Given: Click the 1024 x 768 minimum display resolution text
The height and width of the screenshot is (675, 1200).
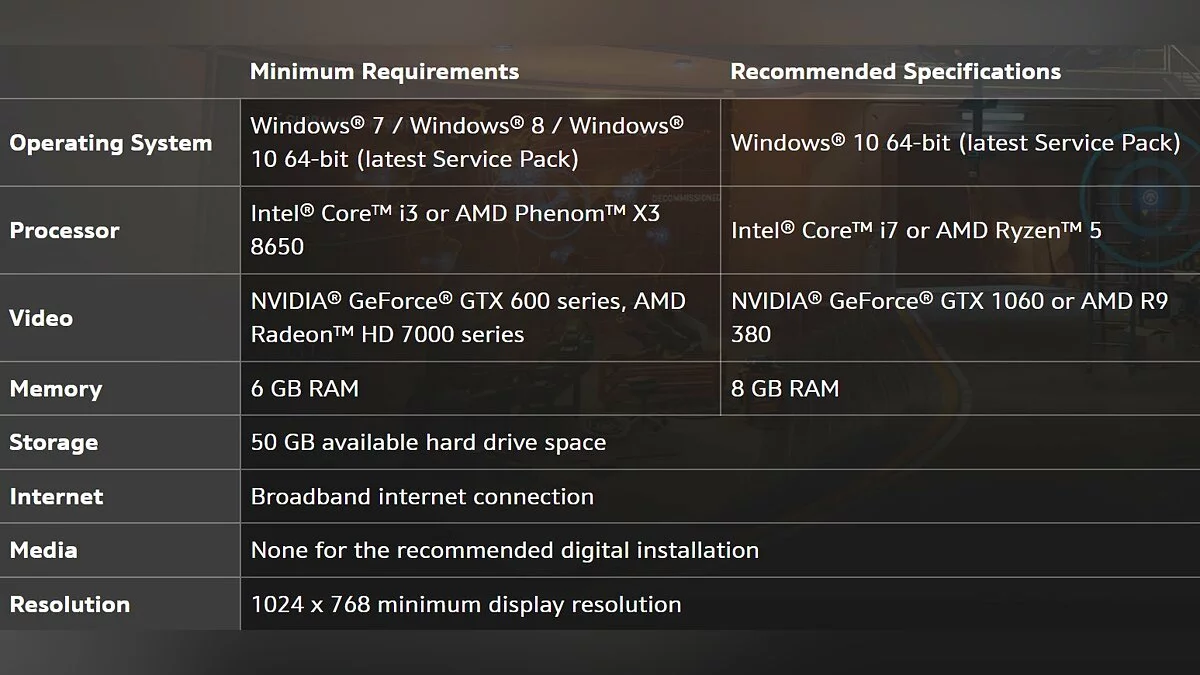Looking at the screenshot, I should point(466,604).
